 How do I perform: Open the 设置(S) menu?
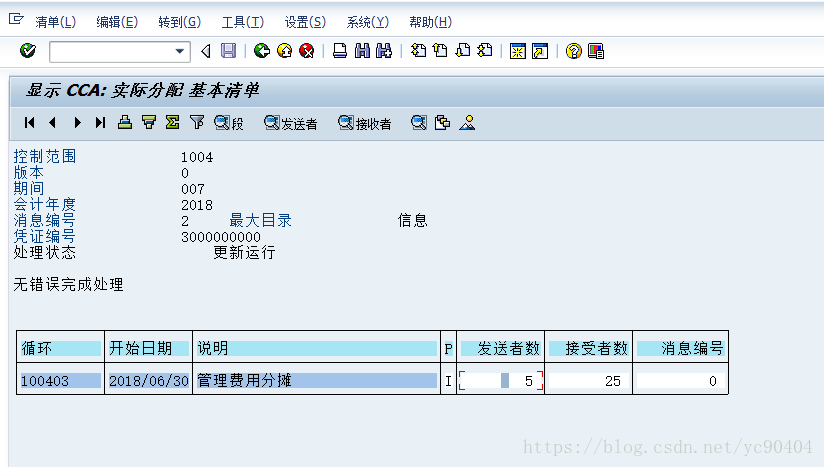point(305,22)
